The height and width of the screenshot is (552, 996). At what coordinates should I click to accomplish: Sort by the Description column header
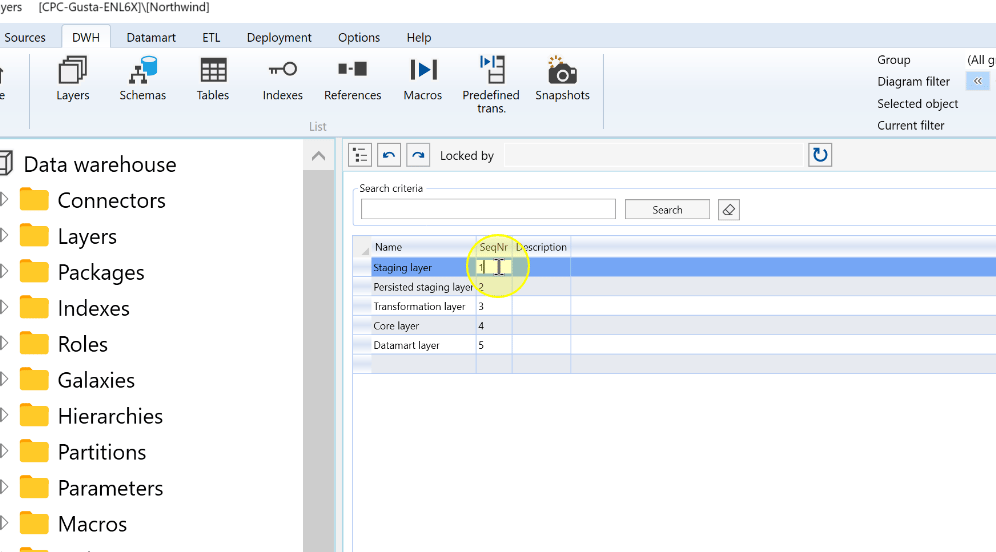click(541, 247)
